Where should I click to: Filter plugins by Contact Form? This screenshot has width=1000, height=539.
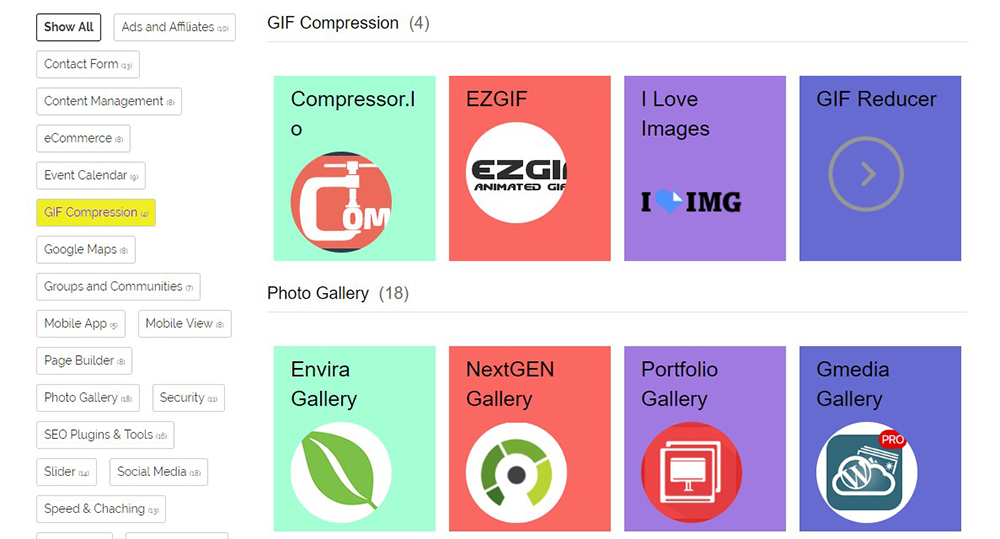[88, 64]
